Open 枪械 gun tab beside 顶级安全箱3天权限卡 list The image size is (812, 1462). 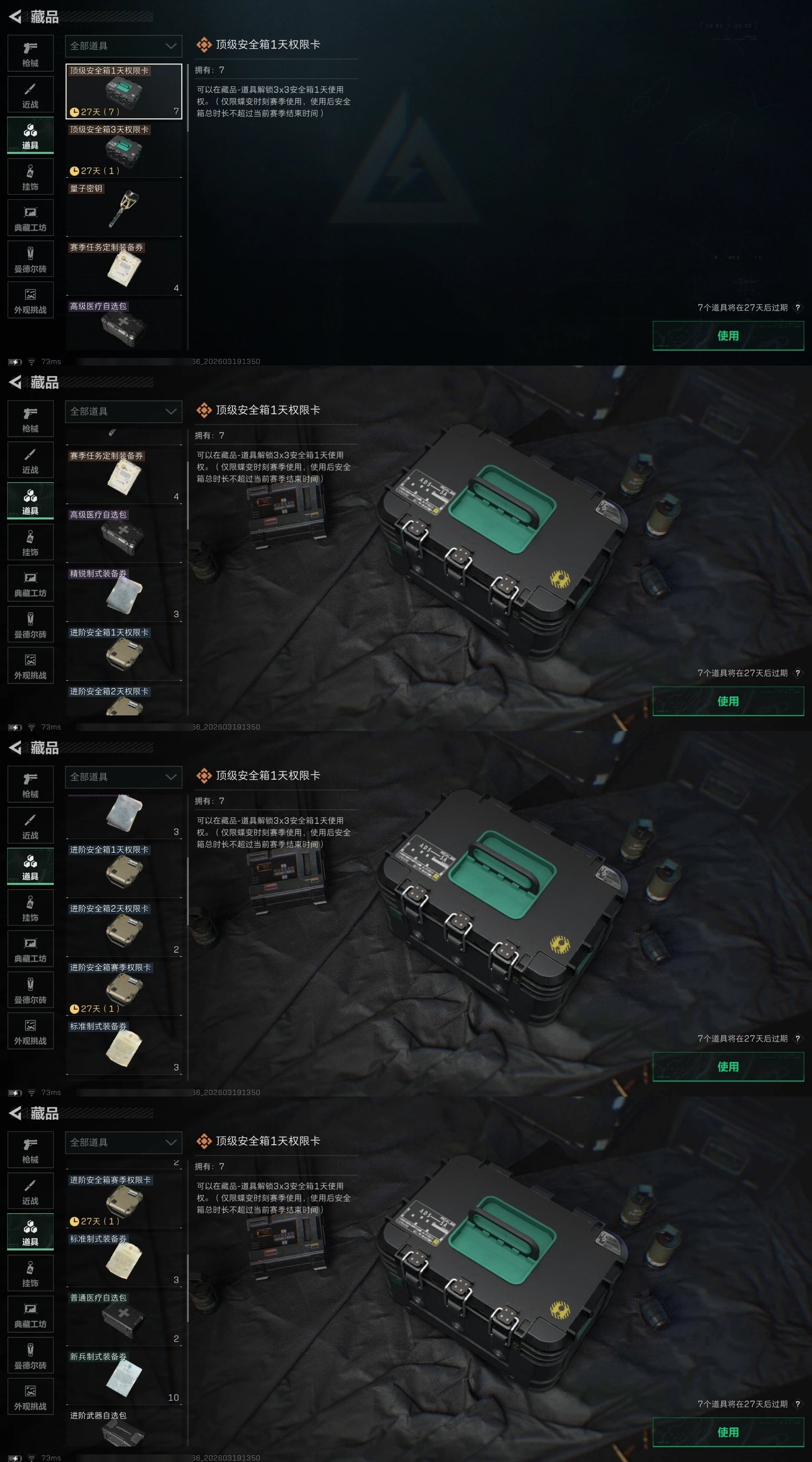30,54
